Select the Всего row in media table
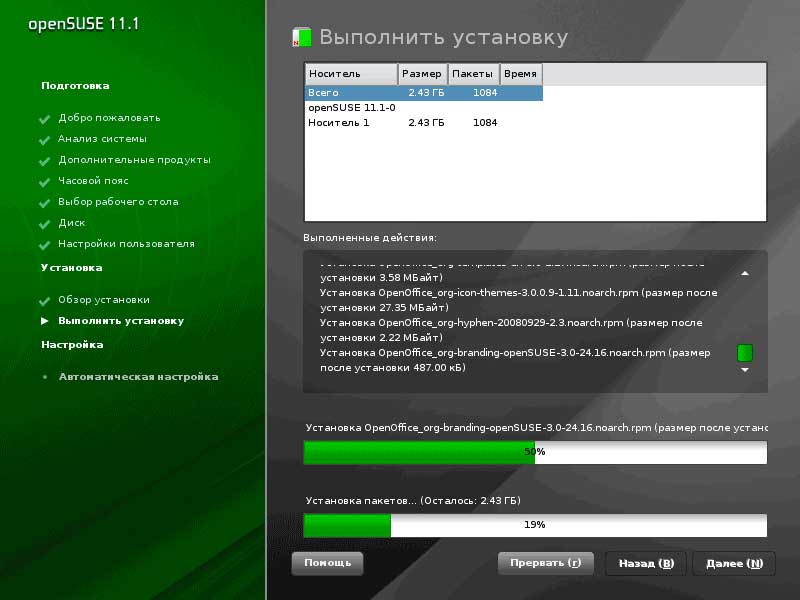The width and height of the screenshot is (800, 600). [424, 93]
